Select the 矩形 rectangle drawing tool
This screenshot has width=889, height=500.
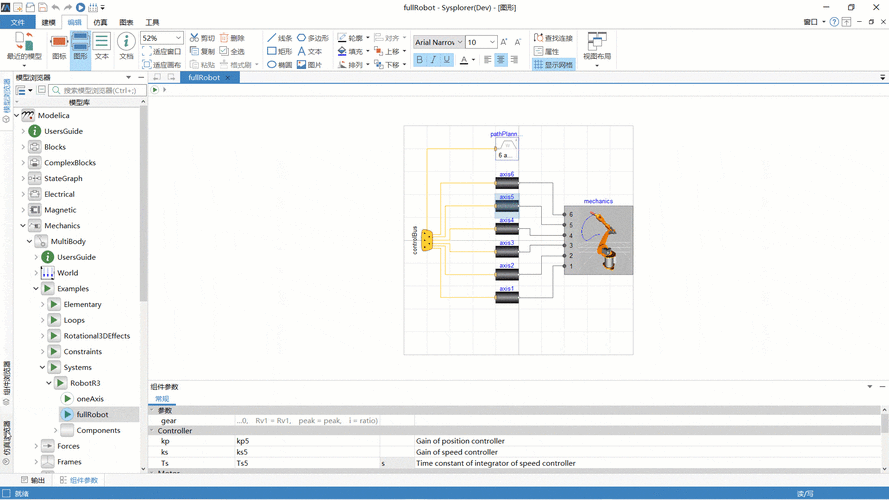click(280, 51)
